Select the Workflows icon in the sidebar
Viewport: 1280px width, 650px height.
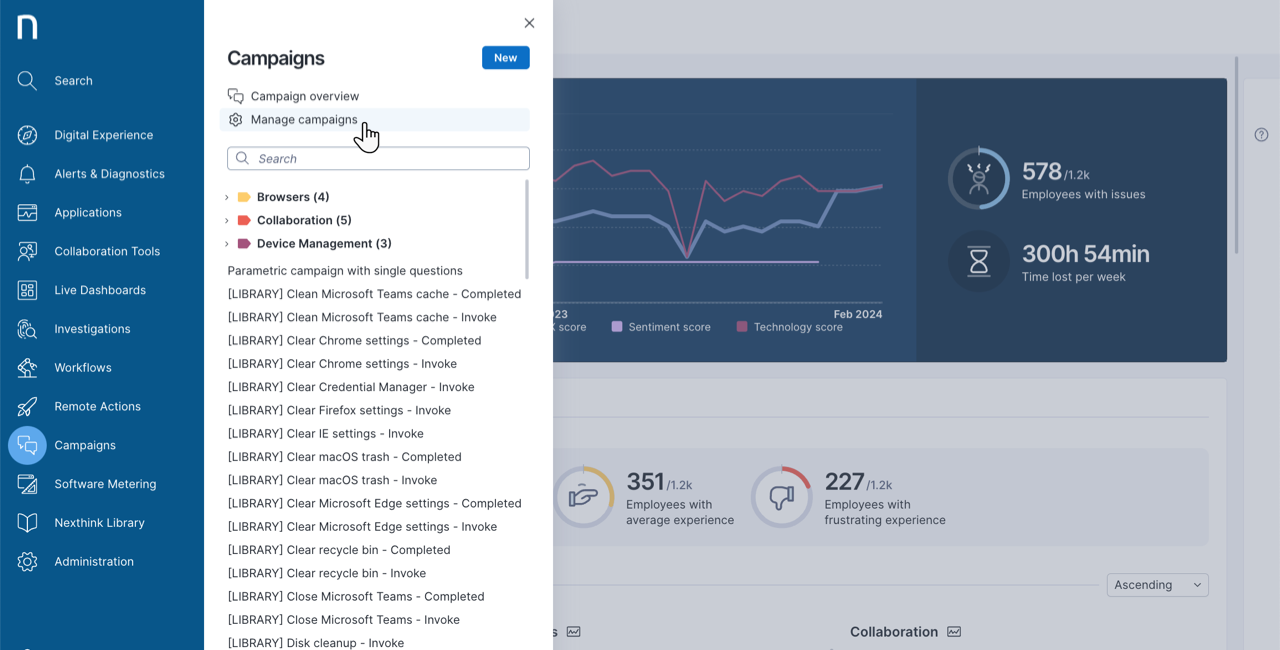28,367
